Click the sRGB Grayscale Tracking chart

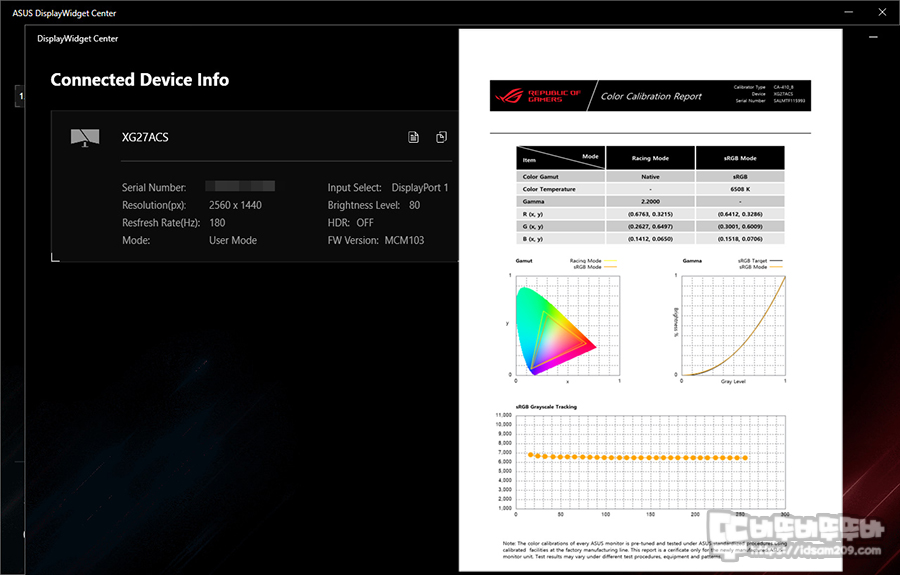coord(650,462)
